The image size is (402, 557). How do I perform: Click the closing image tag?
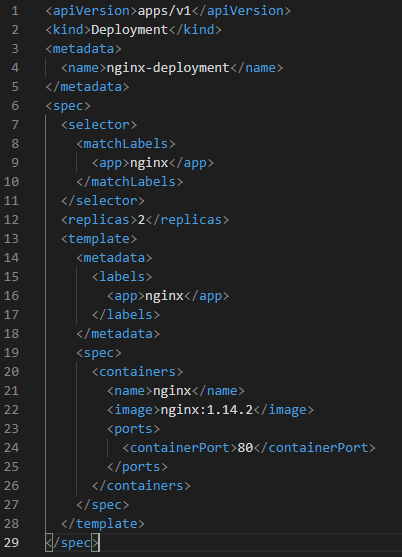point(284,410)
